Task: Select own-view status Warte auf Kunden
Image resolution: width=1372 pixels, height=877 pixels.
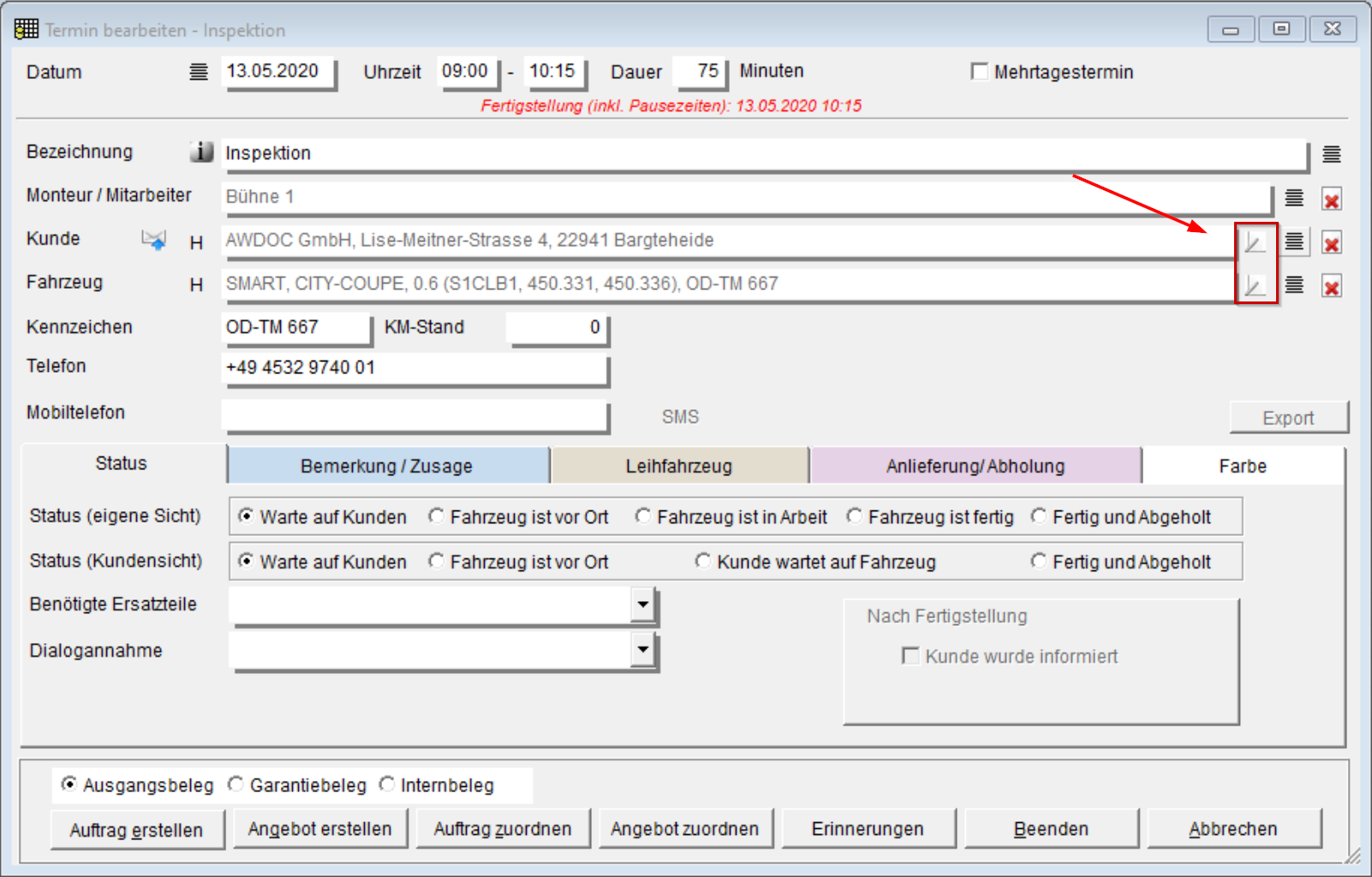Action: point(246,516)
